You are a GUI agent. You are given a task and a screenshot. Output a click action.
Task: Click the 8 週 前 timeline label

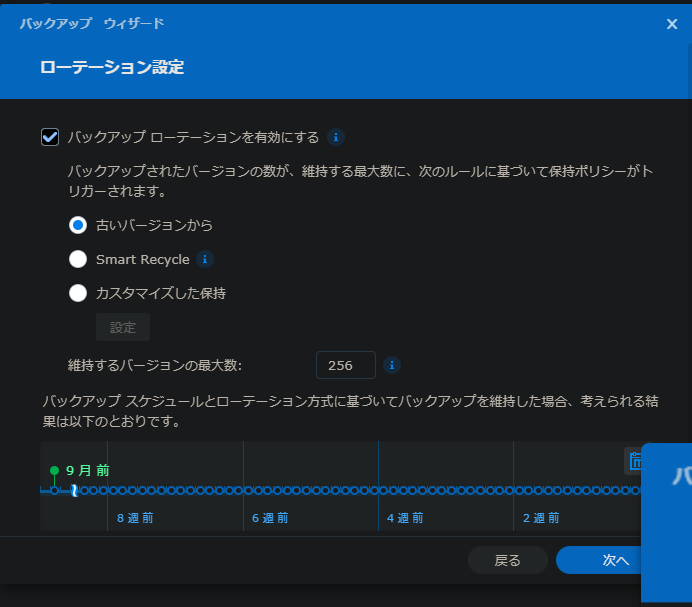click(135, 518)
